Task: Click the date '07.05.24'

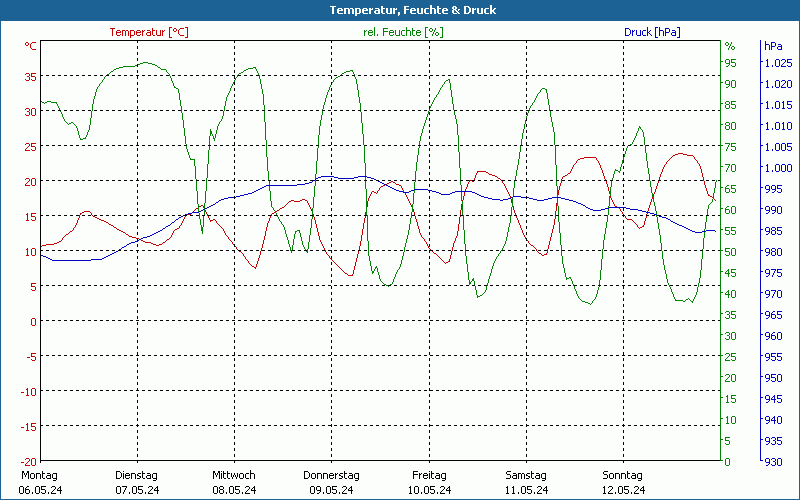Action: coord(137,490)
